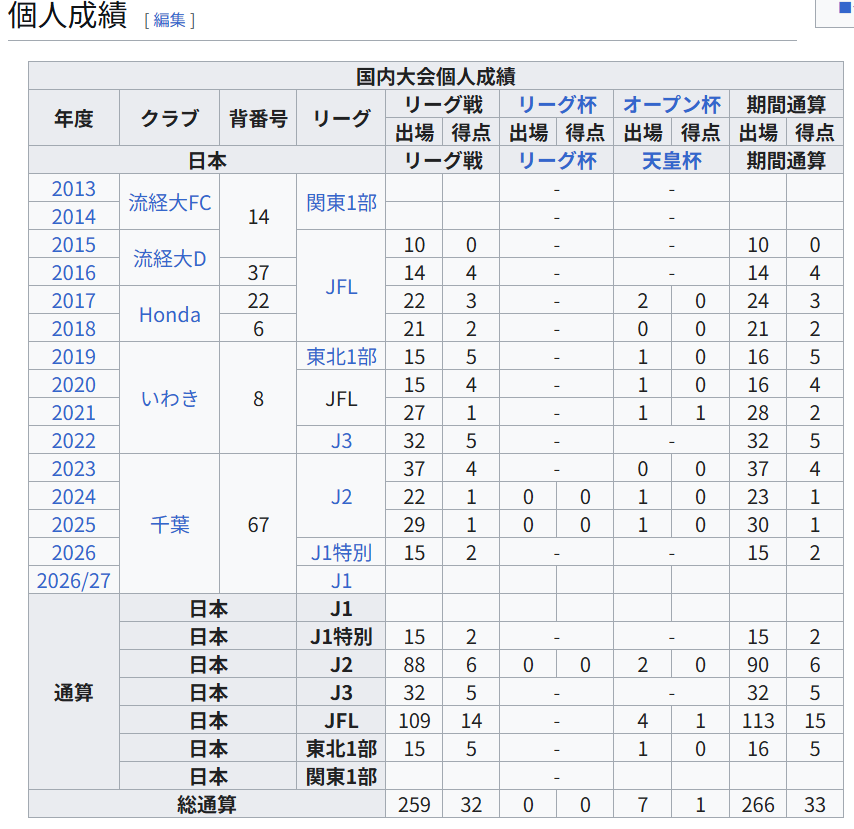Screen dimensions: 854x829
Task: Open the 天皇杯 link
Action: (672, 161)
